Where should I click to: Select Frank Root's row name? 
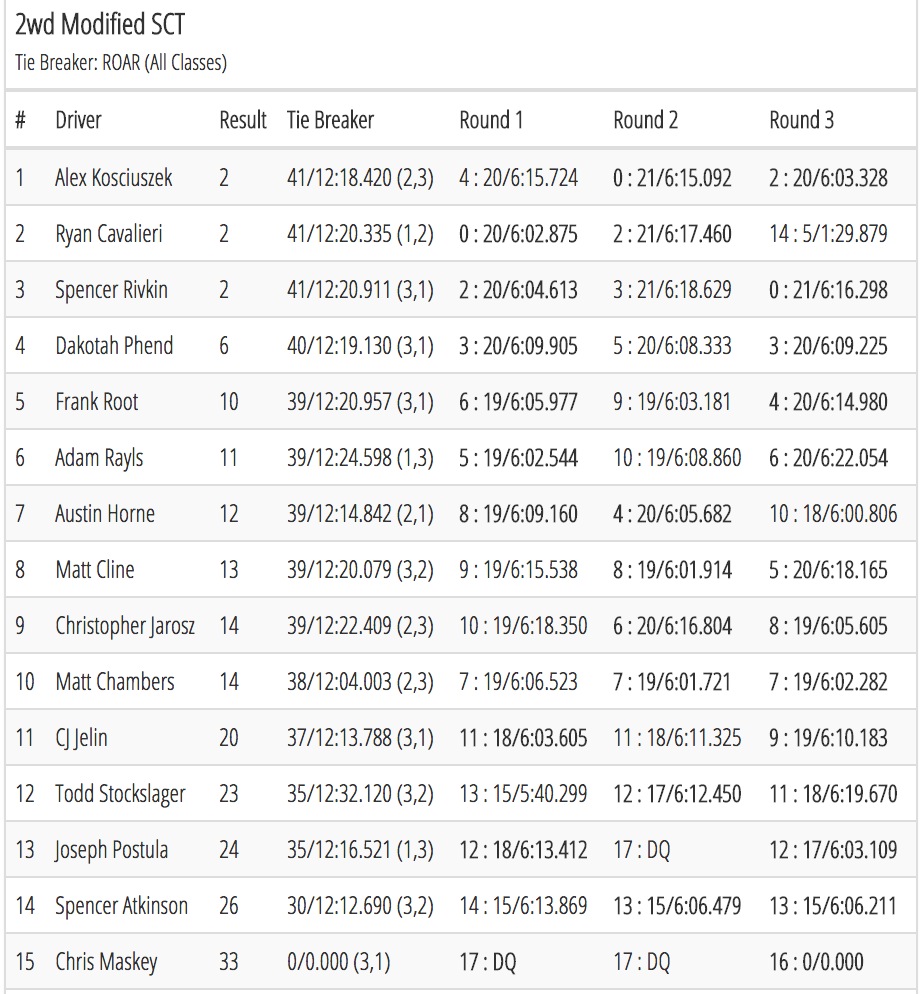pos(96,401)
